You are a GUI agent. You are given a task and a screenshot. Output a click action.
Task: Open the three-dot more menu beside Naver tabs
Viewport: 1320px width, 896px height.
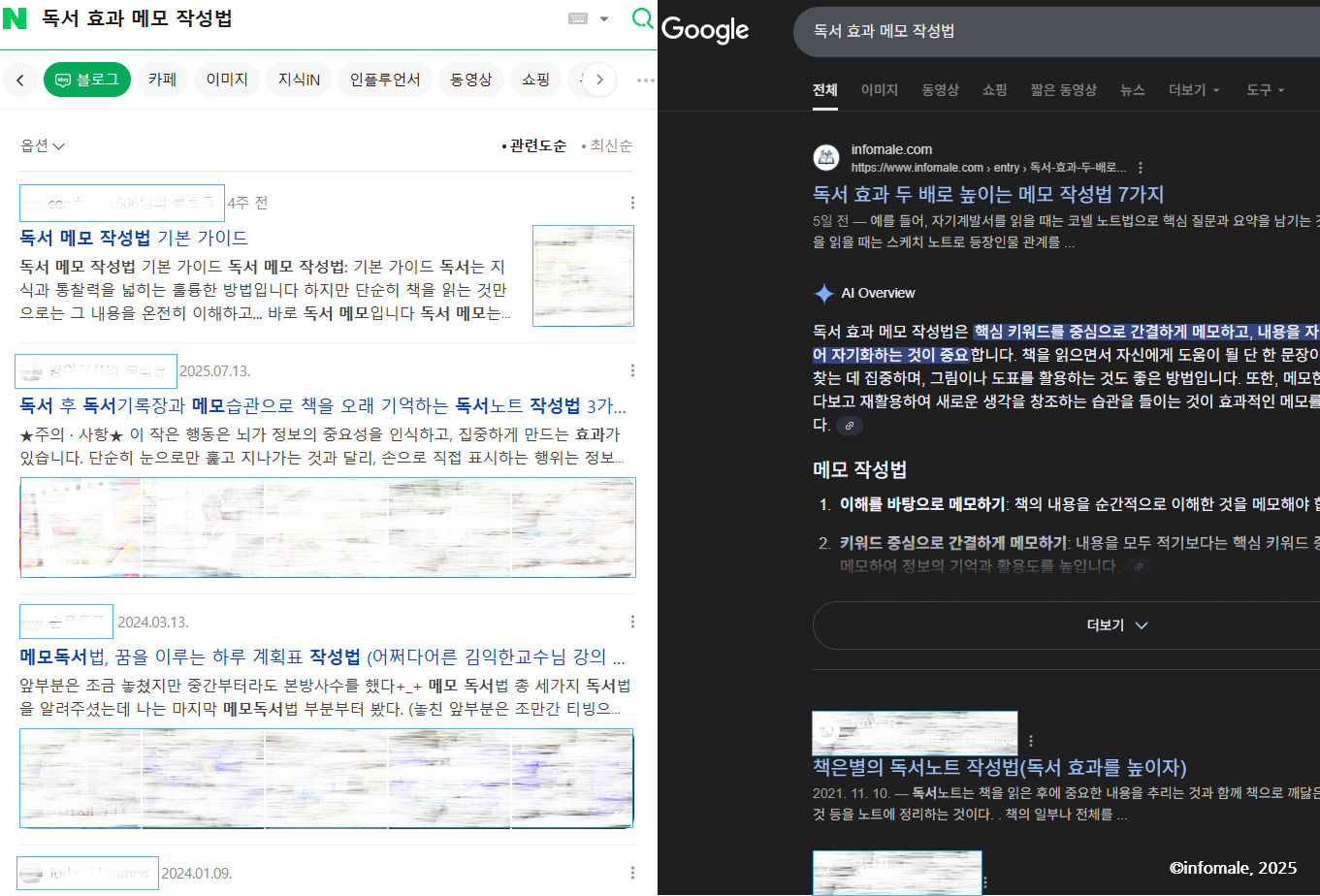tap(646, 80)
